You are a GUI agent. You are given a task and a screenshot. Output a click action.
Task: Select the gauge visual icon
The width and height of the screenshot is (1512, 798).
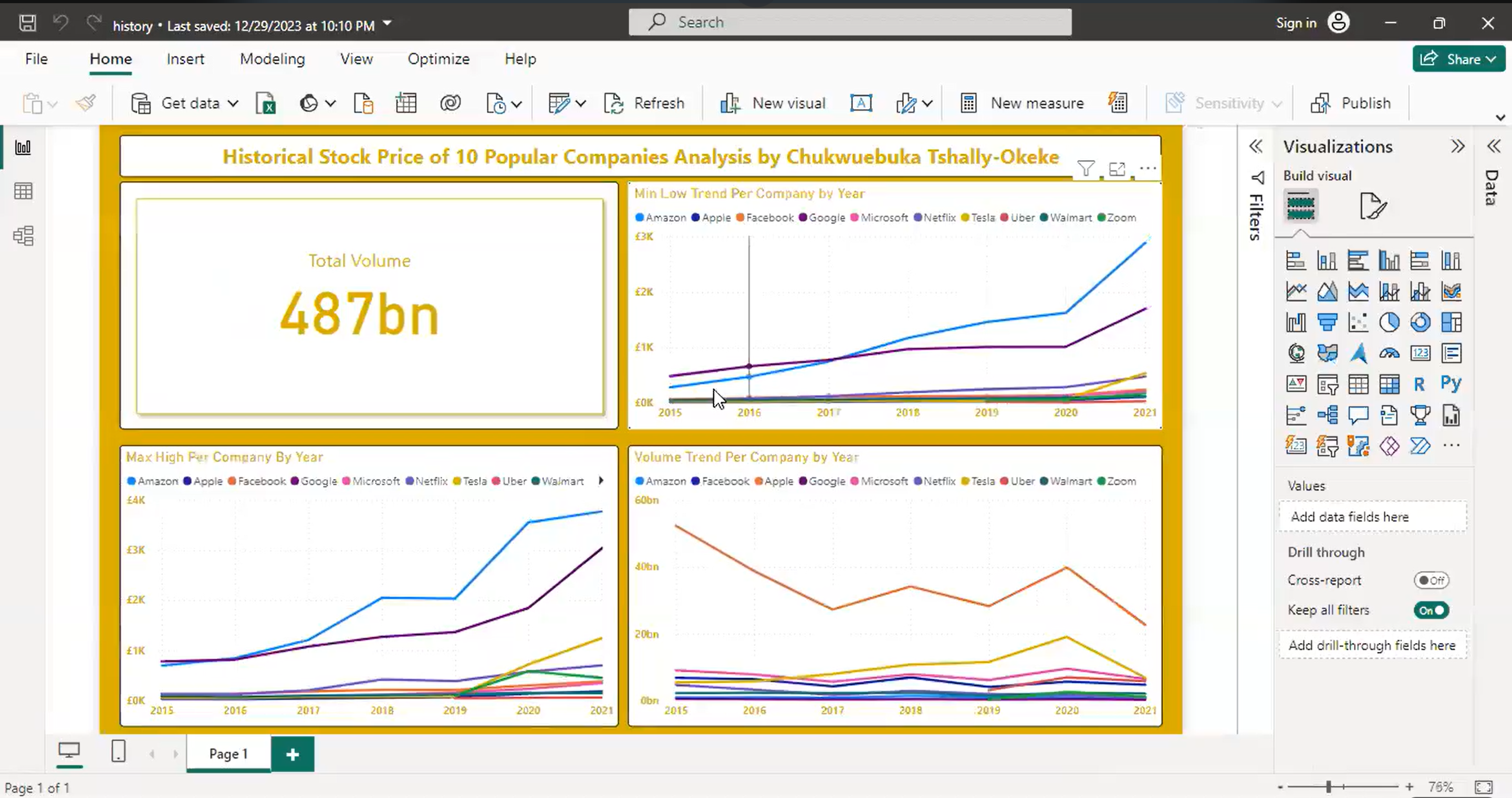[1390, 353]
